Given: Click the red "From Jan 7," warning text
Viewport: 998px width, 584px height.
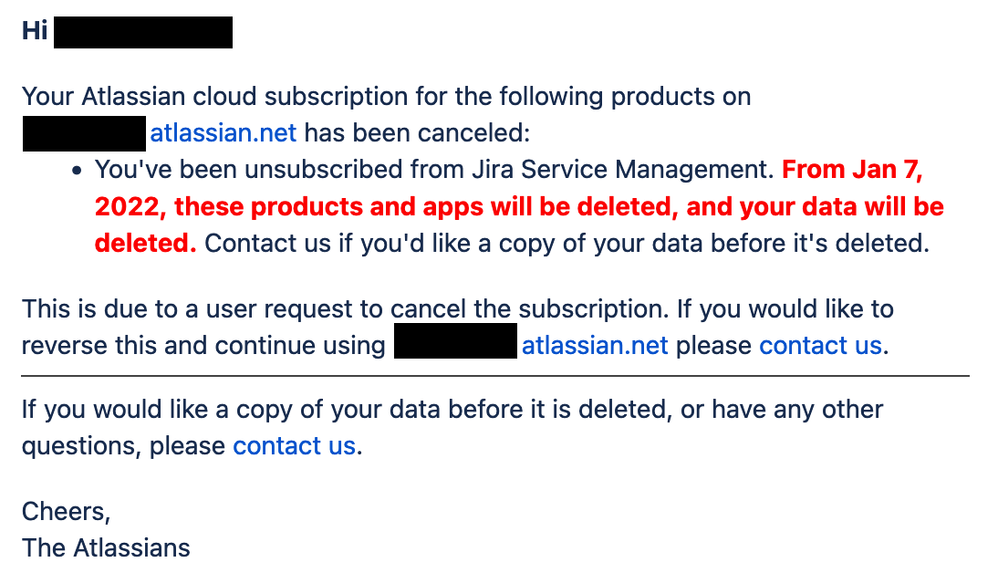Looking at the screenshot, I should pyautogui.click(x=852, y=170).
